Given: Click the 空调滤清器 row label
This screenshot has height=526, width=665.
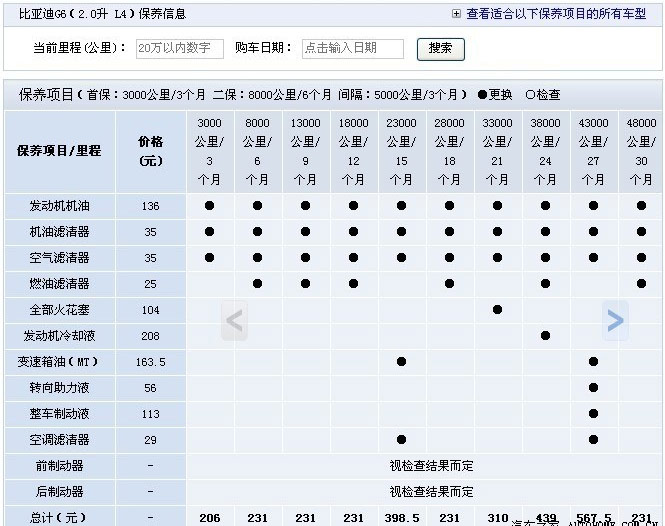Looking at the screenshot, I should [x=59, y=440].
